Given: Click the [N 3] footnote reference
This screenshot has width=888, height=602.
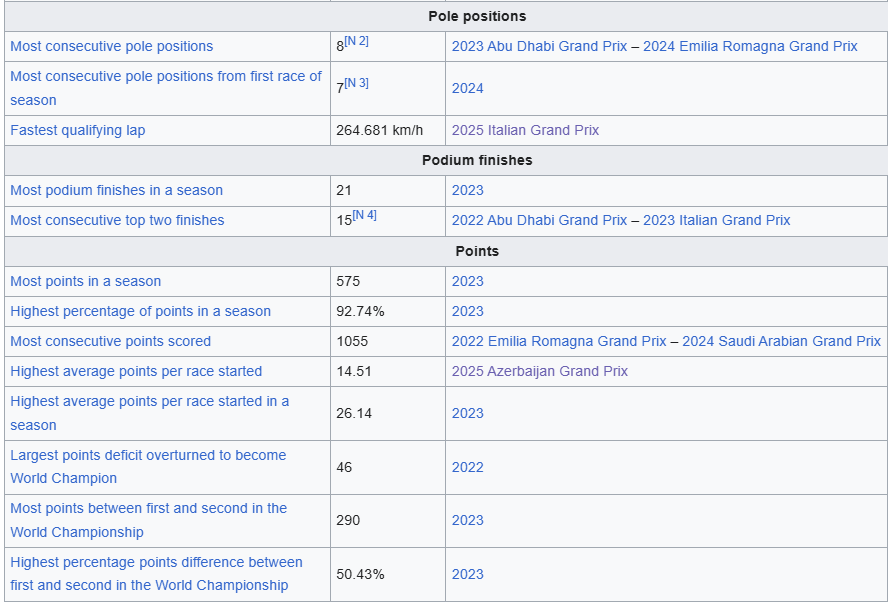Looking at the screenshot, I should 356,83.
